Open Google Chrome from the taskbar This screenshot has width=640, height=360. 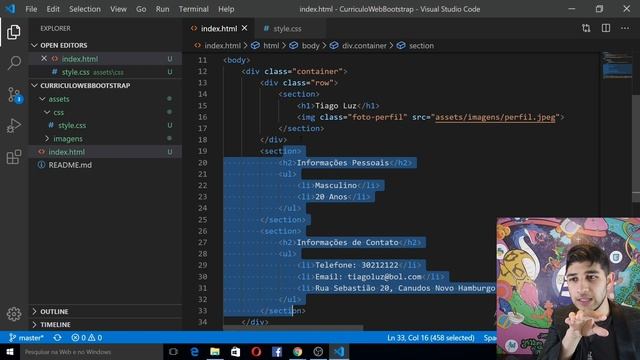pyautogui.click(x=298, y=351)
